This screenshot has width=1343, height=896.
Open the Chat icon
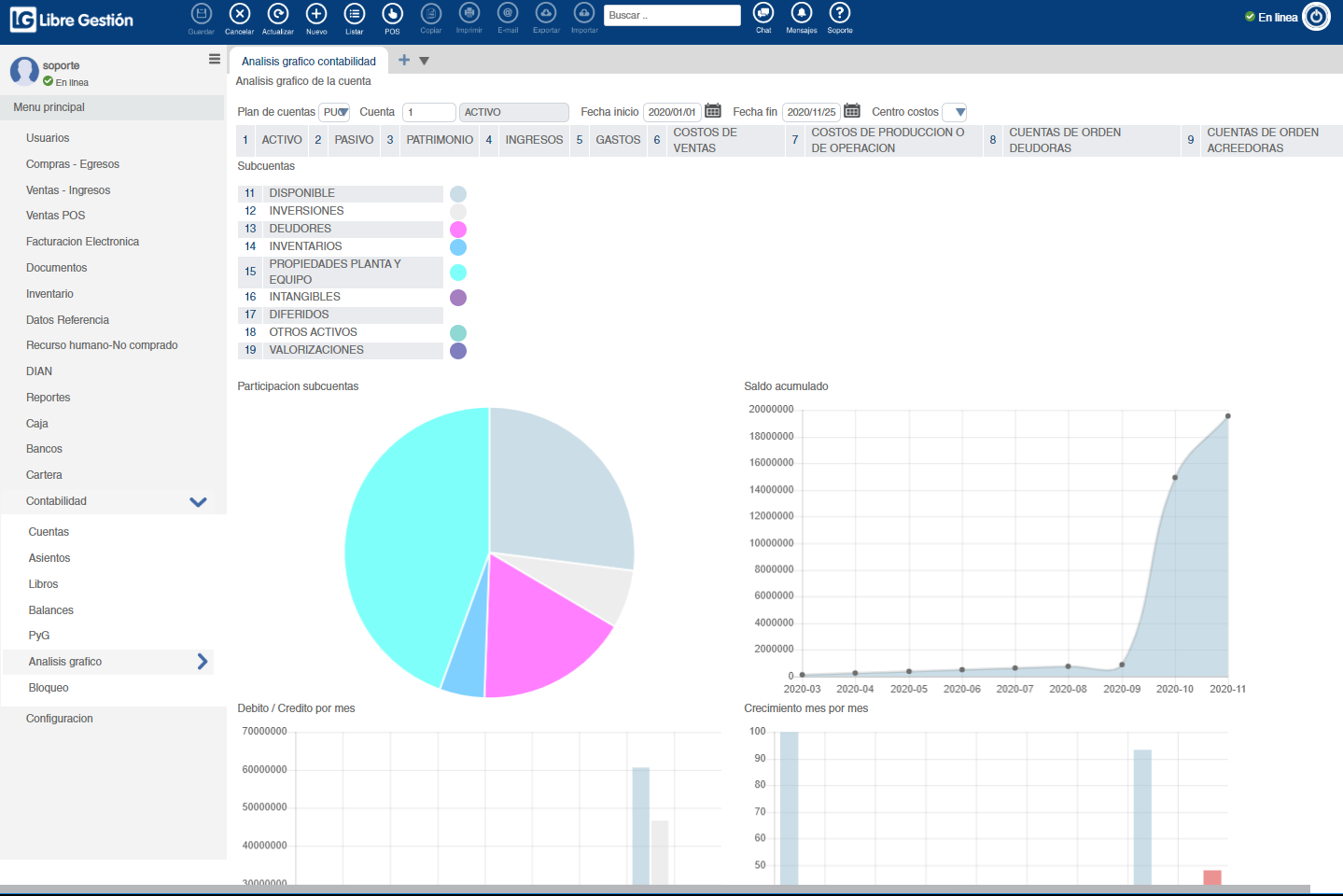tap(763, 13)
